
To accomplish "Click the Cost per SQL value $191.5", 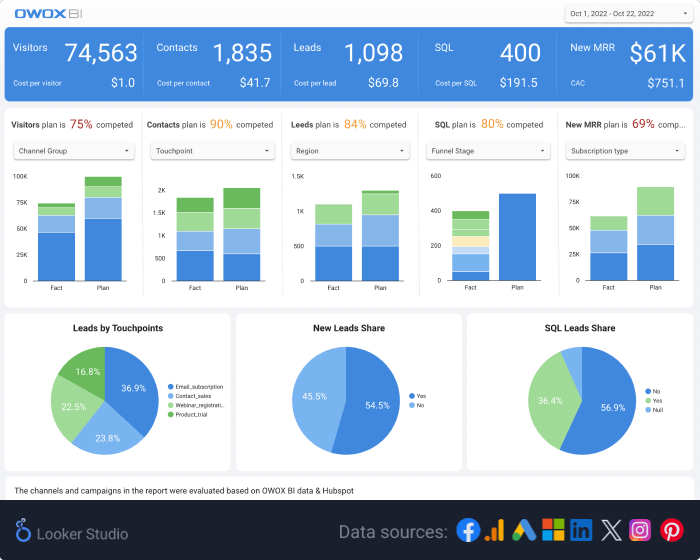I will 518,83.
